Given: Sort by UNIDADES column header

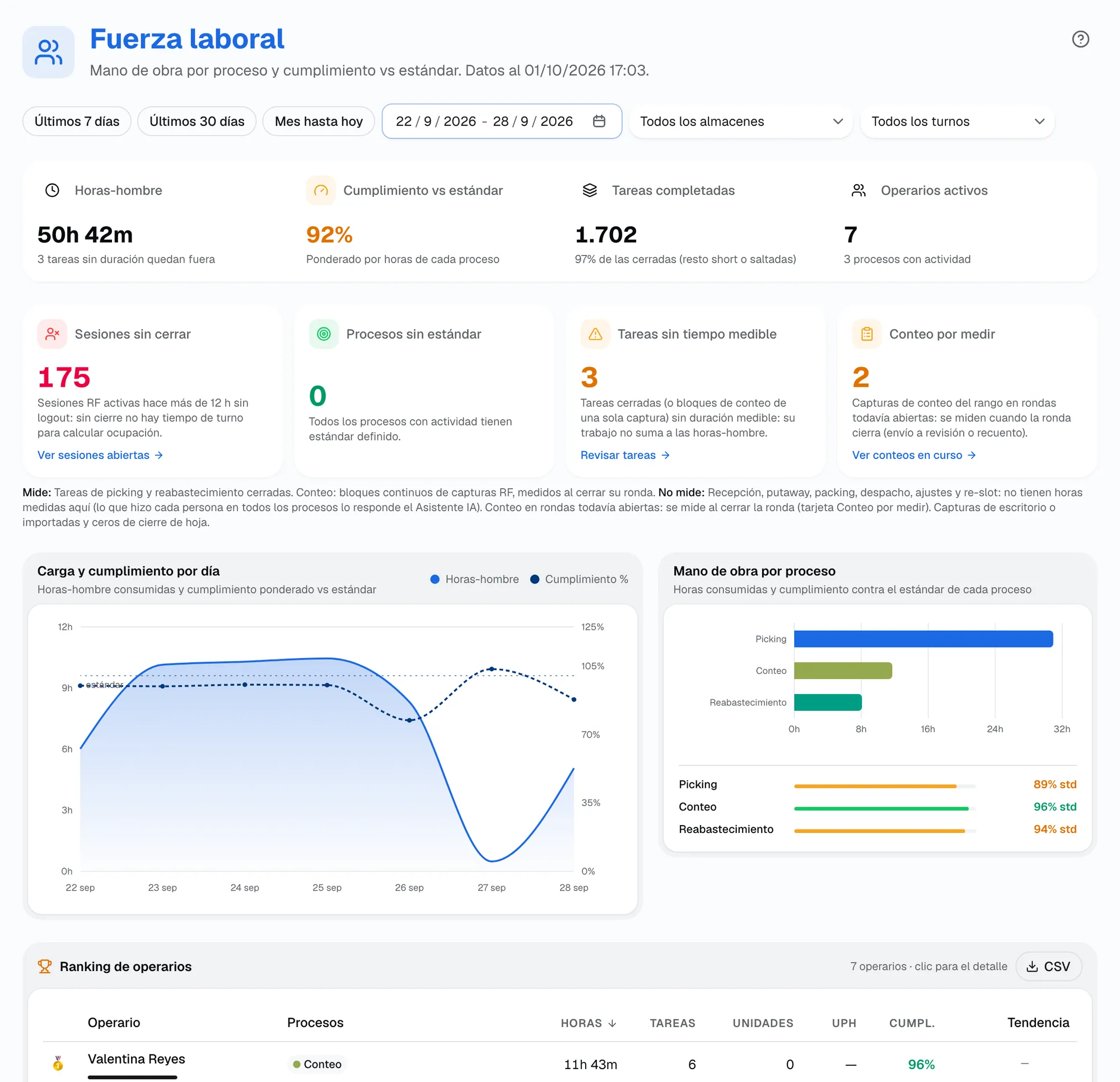Looking at the screenshot, I should [763, 1023].
